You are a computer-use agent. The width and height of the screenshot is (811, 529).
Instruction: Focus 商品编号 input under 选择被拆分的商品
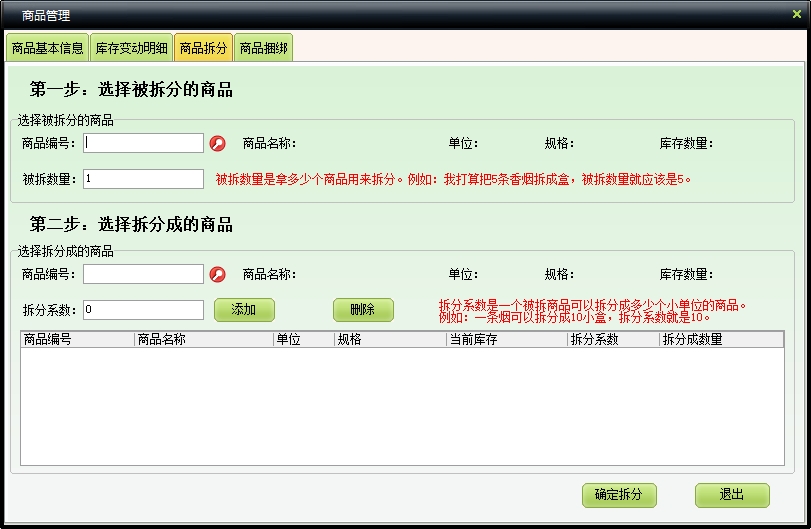[x=143, y=143]
